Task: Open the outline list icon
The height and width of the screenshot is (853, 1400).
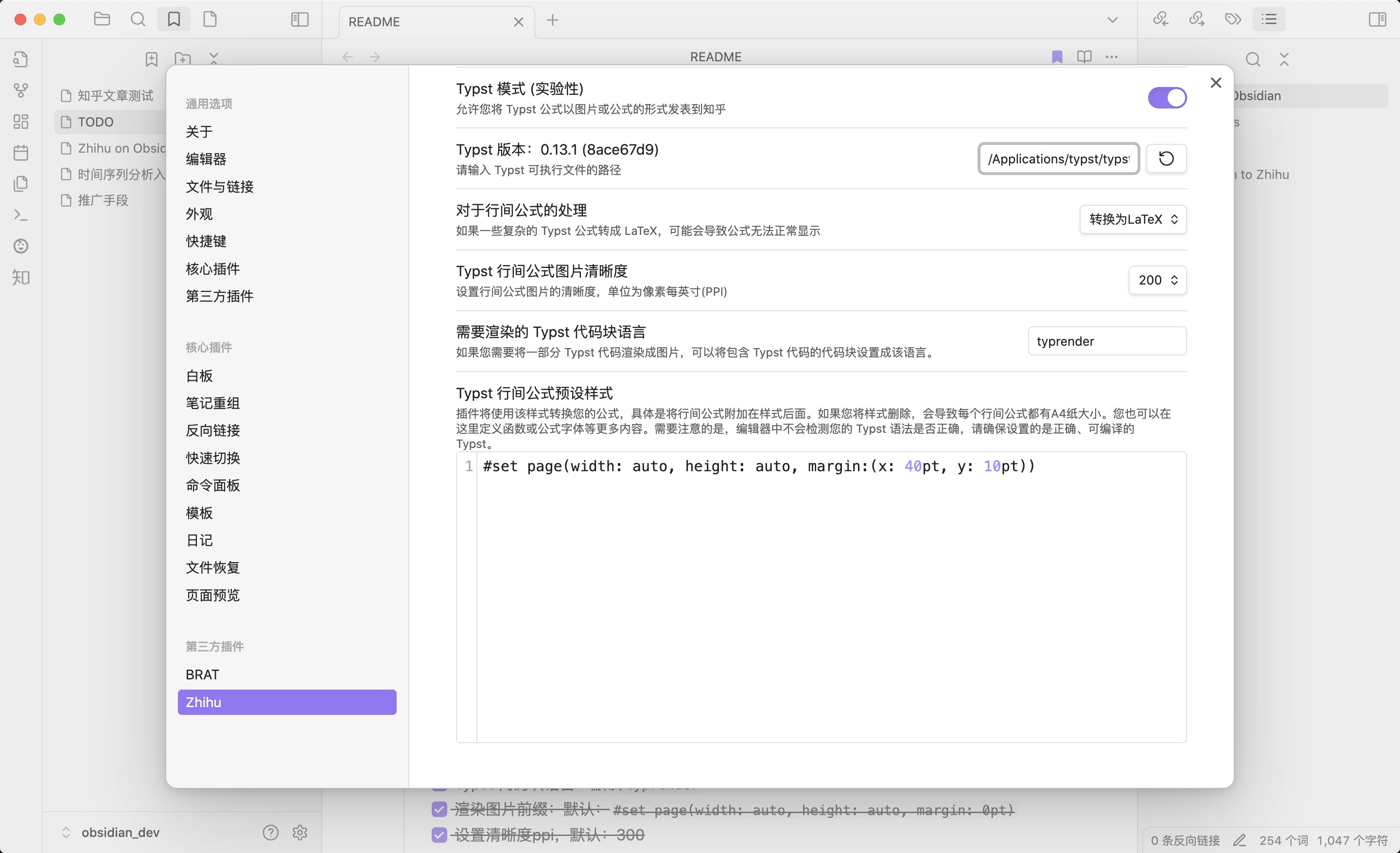Action: (x=1269, y=20)
